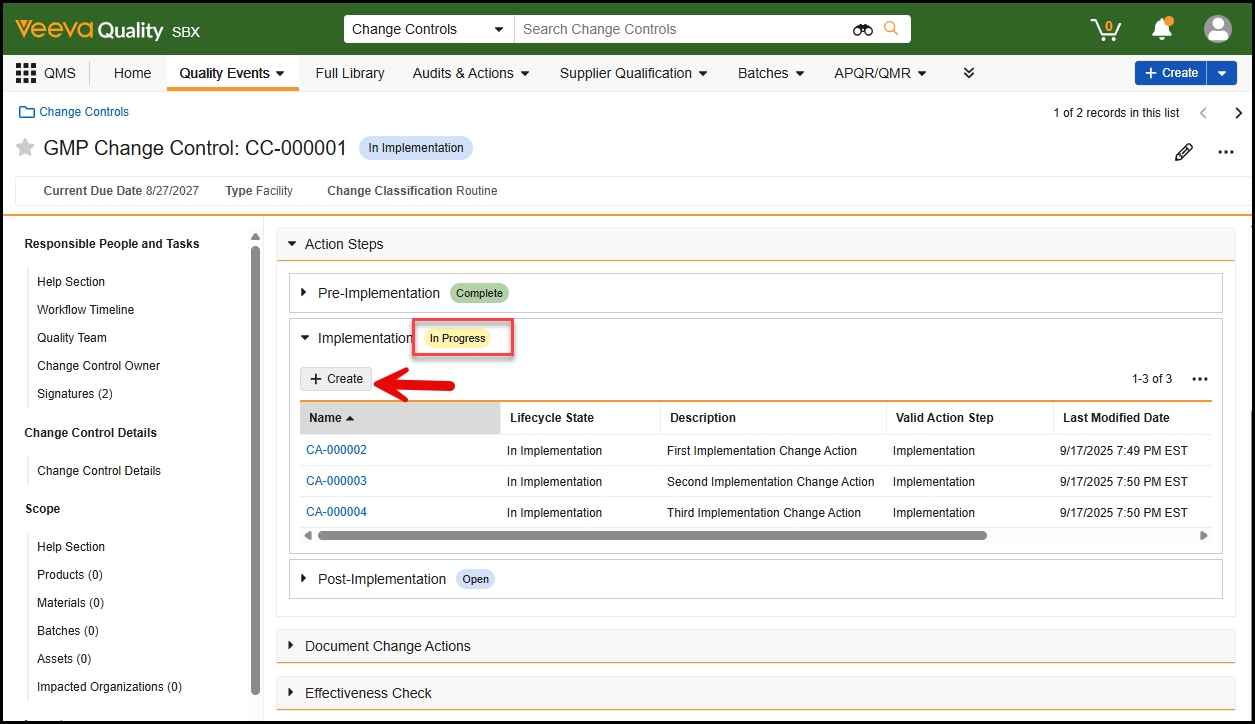This screenshot has height=724, width=1255.
Task: Open the shopping cart icon
Action: point(1105,29)
